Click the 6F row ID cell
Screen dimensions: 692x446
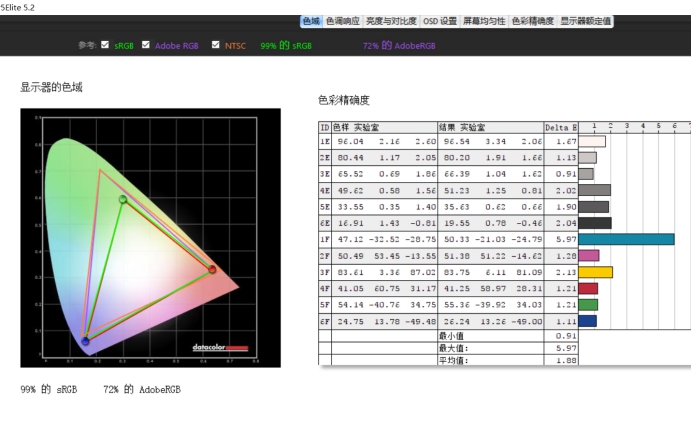click(325, 322)
